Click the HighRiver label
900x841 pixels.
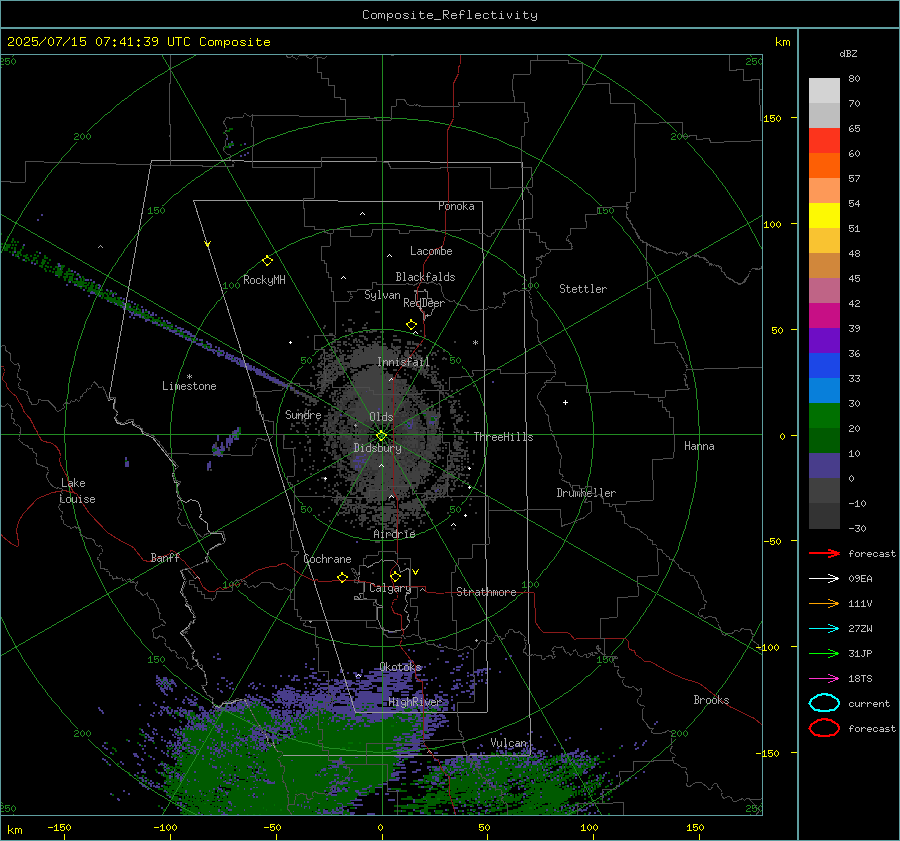pos(415,702)
